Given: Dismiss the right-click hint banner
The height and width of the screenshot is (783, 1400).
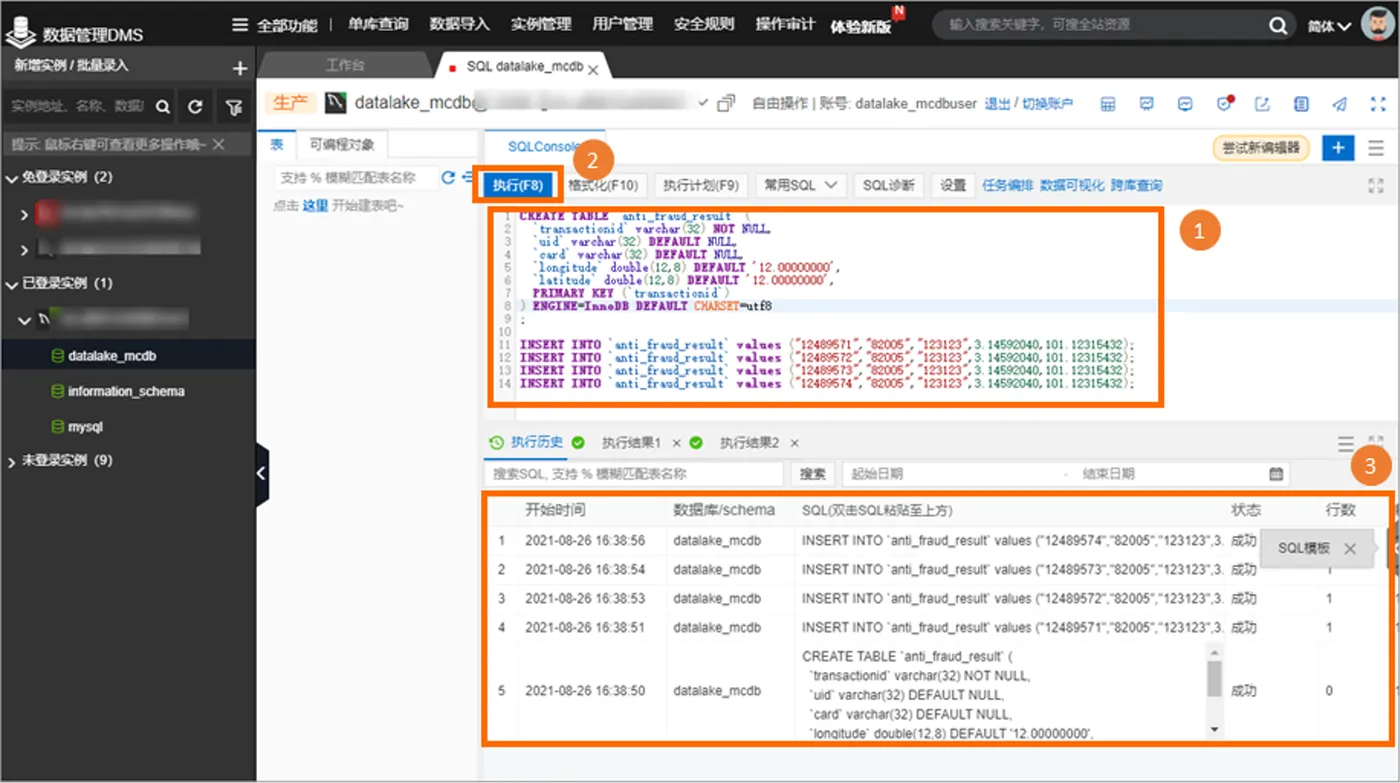Looking at the screenshot, I should point(220,145).
